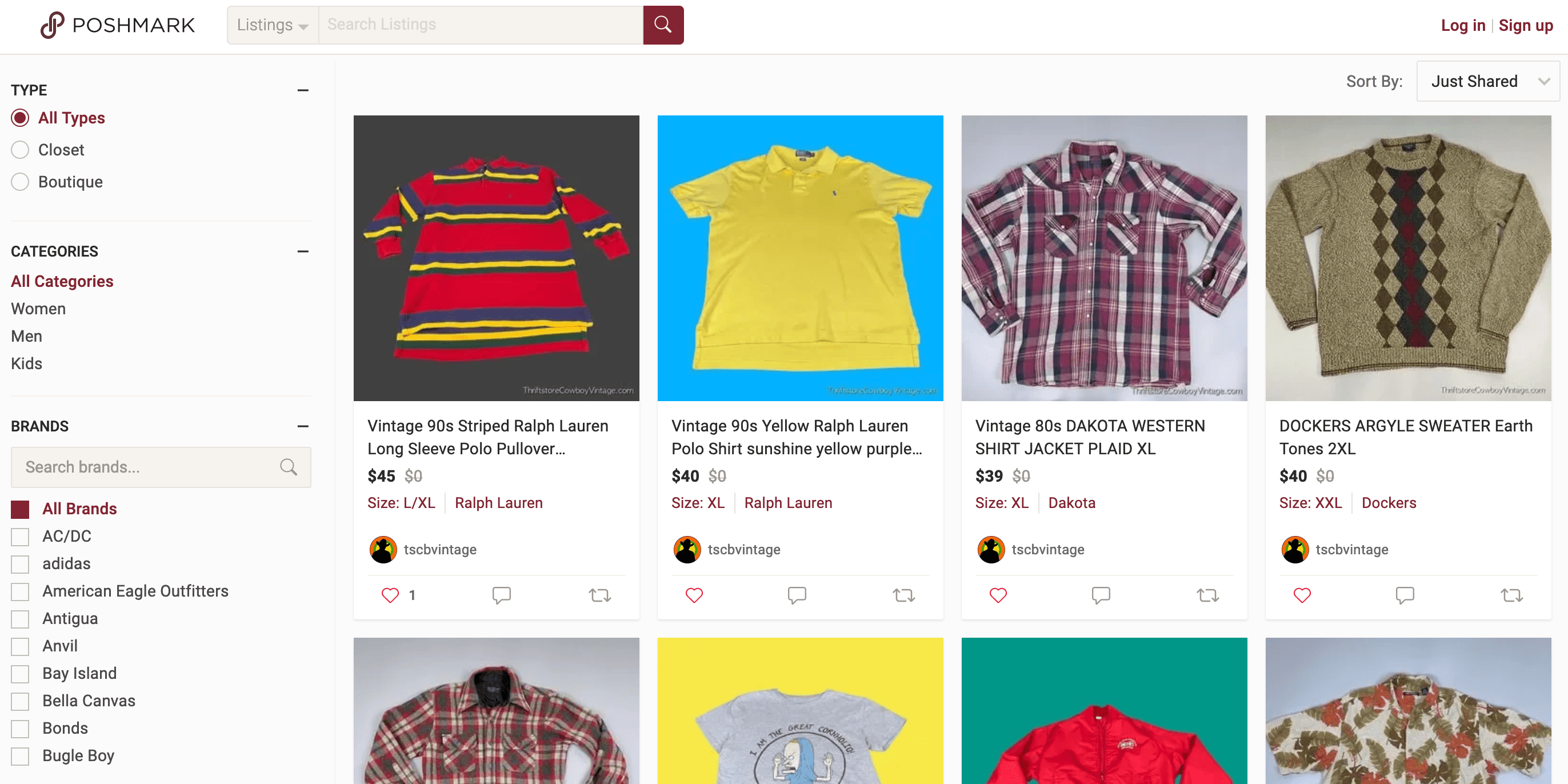
Task: Share the Dockers Argyle Sweater listing
Action: [x=1511, y=595]
